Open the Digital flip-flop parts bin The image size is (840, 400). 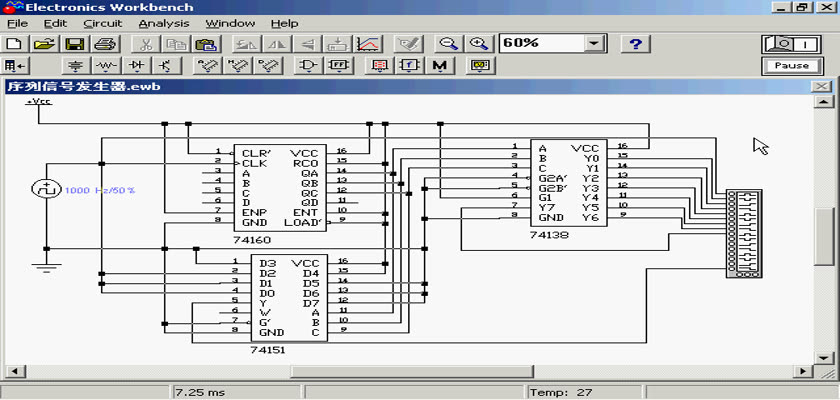coord(339,66)
